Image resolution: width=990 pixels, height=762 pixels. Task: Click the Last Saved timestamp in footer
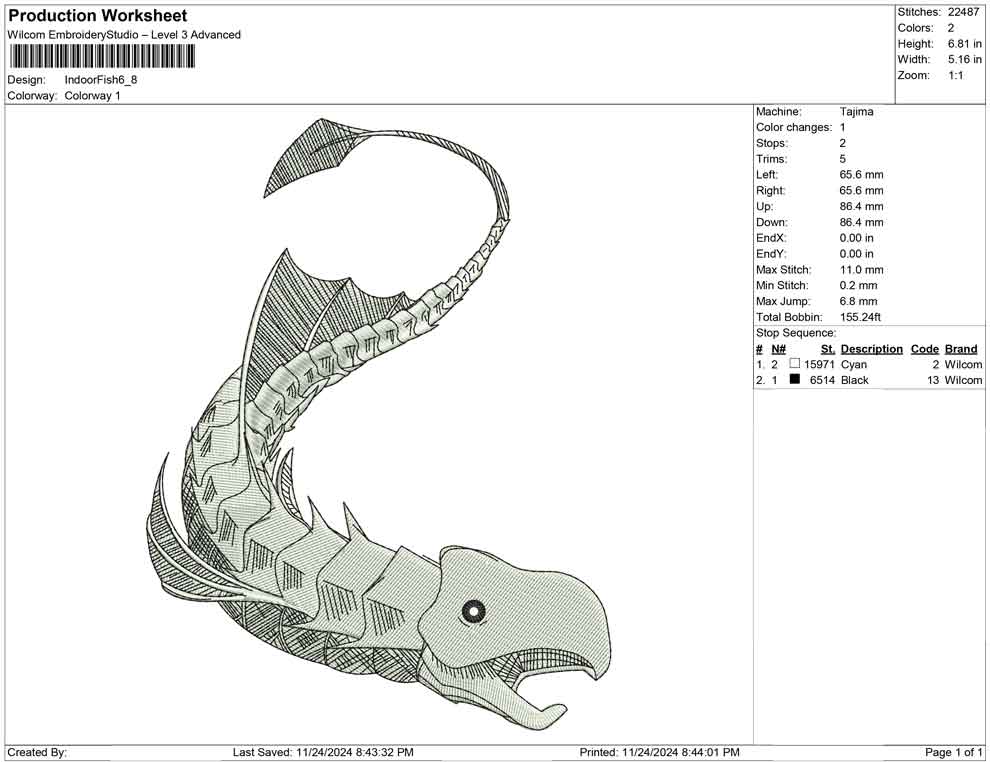[323, 752]
